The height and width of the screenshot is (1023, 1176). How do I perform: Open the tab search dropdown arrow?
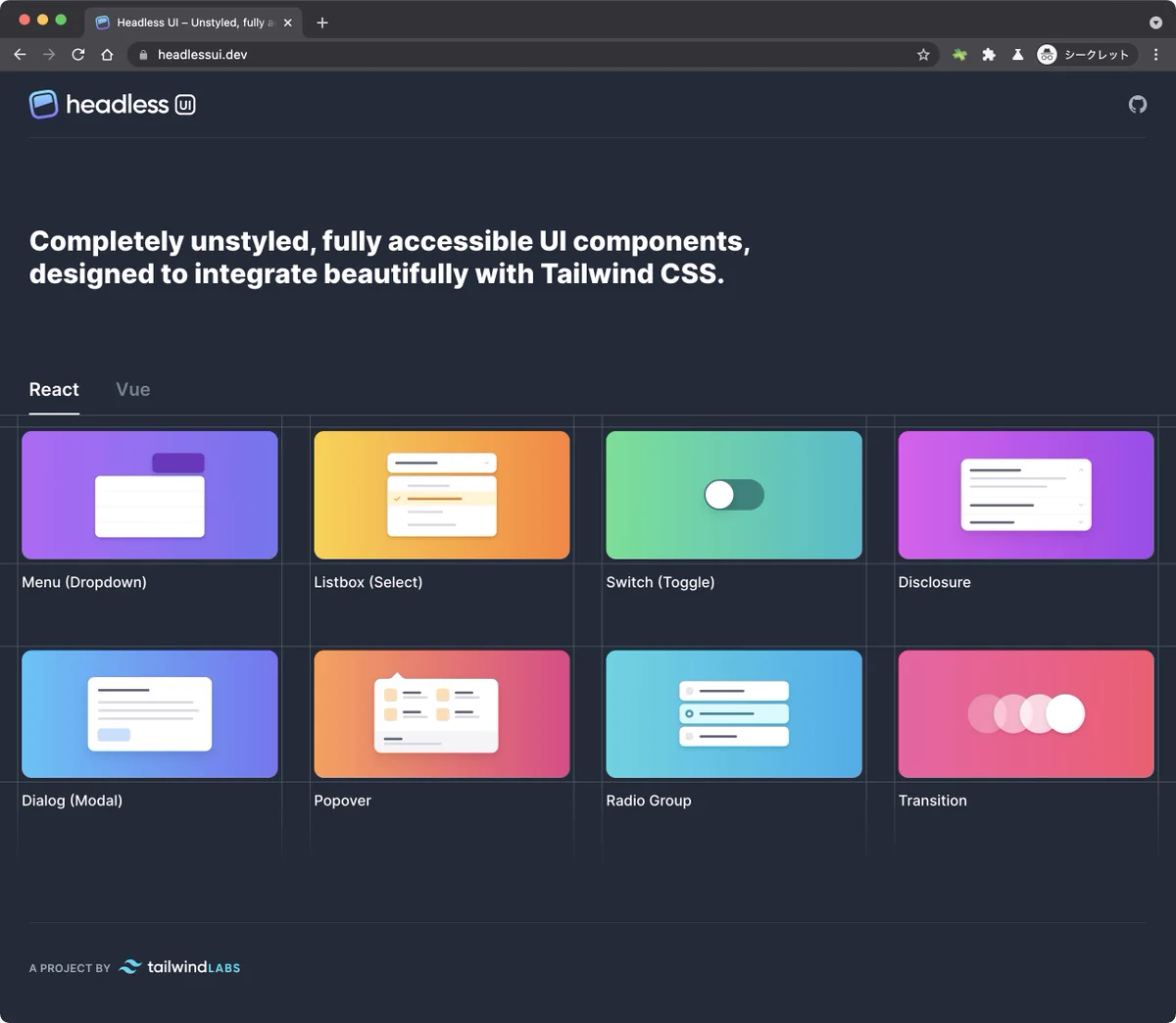pyautogui.click(x=1155, y=23)
